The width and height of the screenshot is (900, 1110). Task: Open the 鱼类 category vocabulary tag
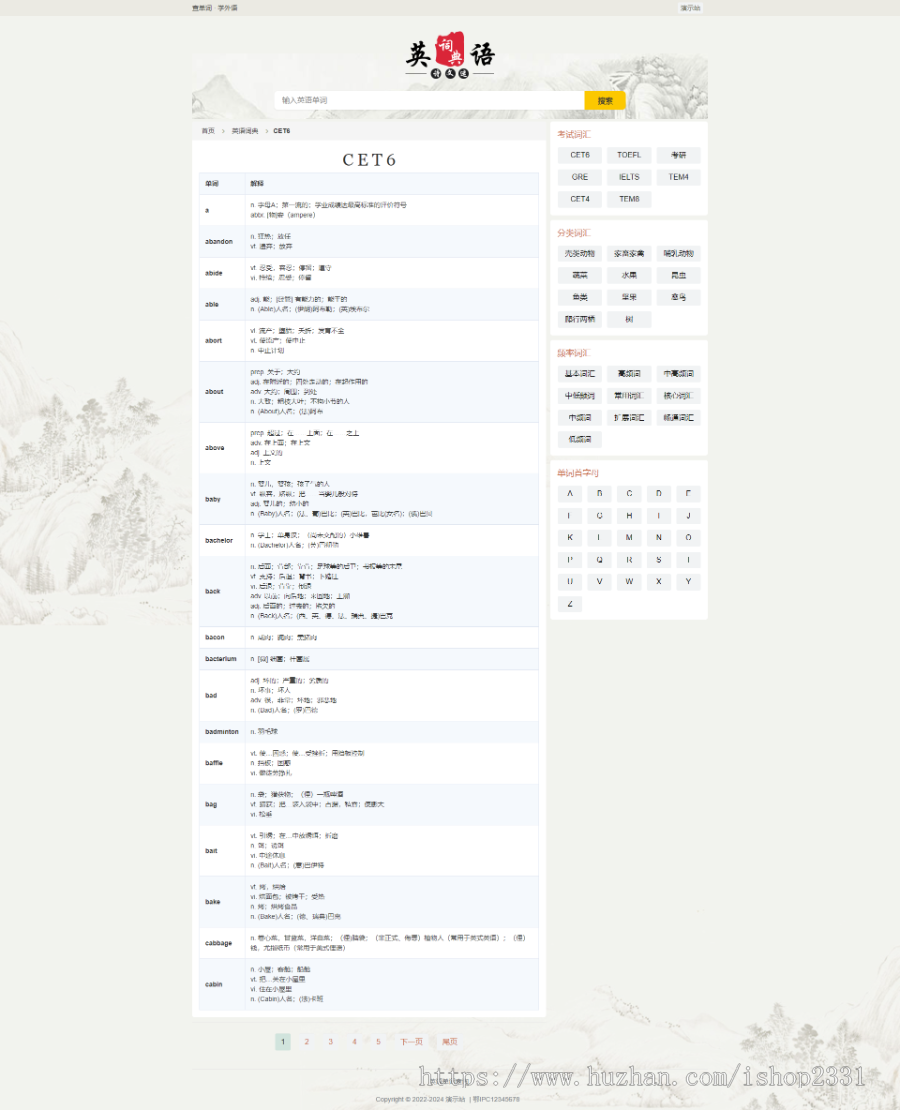pyautogui.click(x=580, y=297)
